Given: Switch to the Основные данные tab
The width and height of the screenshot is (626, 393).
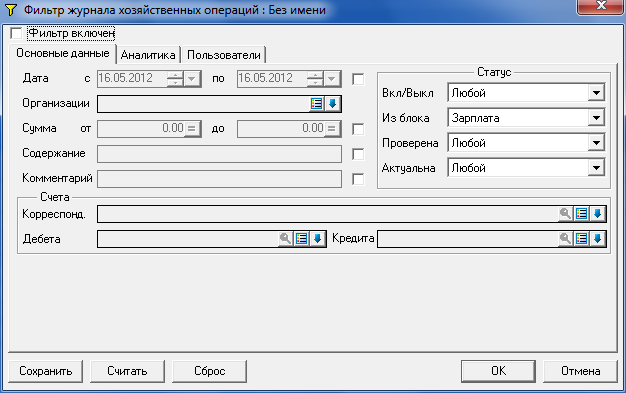Looking at the screenshot, I should pos(63,54).
